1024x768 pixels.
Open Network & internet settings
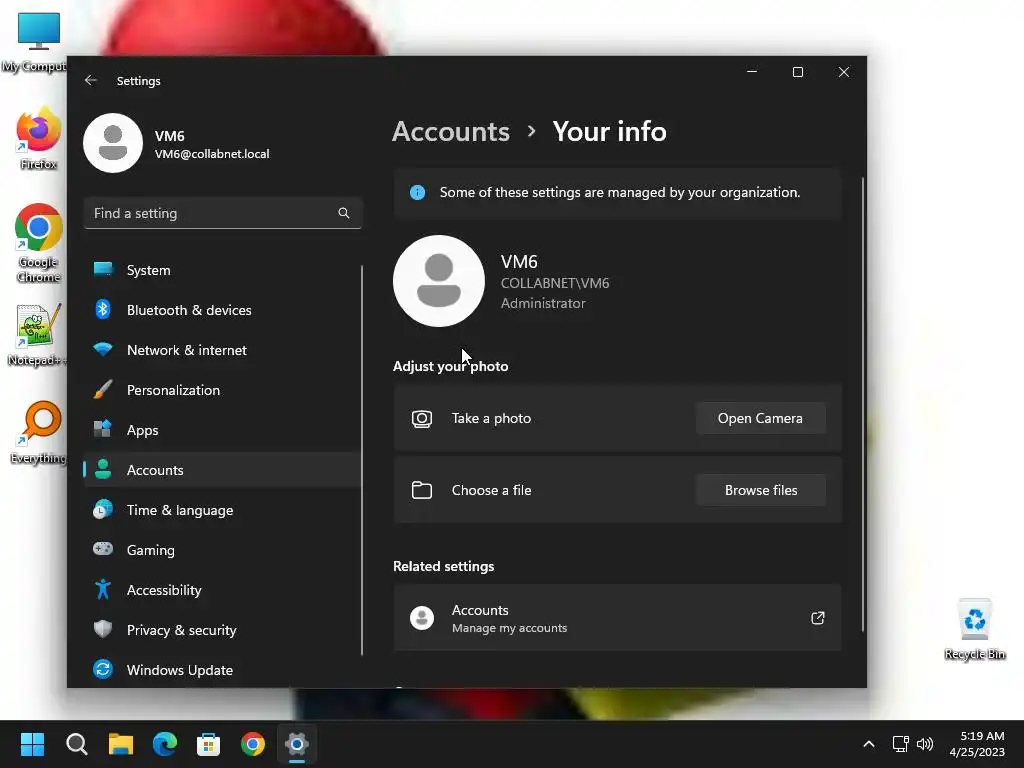[x=222, y=350]
